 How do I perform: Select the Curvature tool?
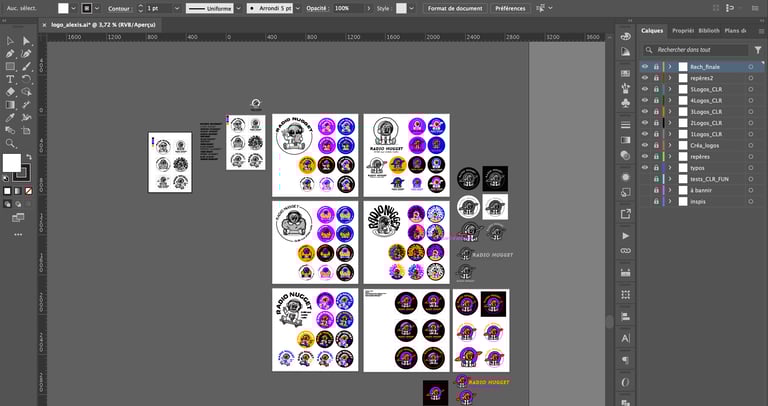click(26, 54)
